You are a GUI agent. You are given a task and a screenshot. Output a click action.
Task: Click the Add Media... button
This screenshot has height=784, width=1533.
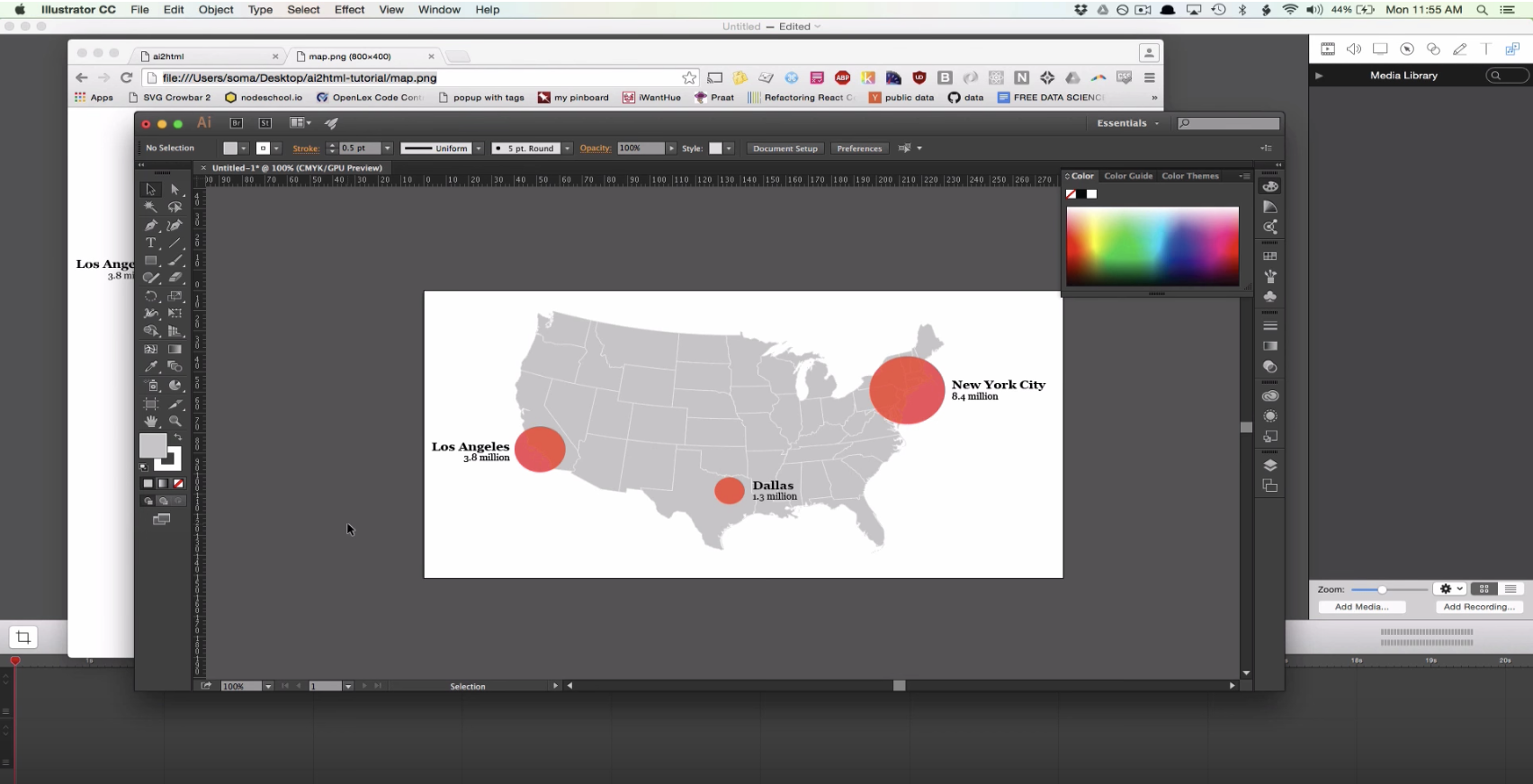click(x=1362, y=607)
